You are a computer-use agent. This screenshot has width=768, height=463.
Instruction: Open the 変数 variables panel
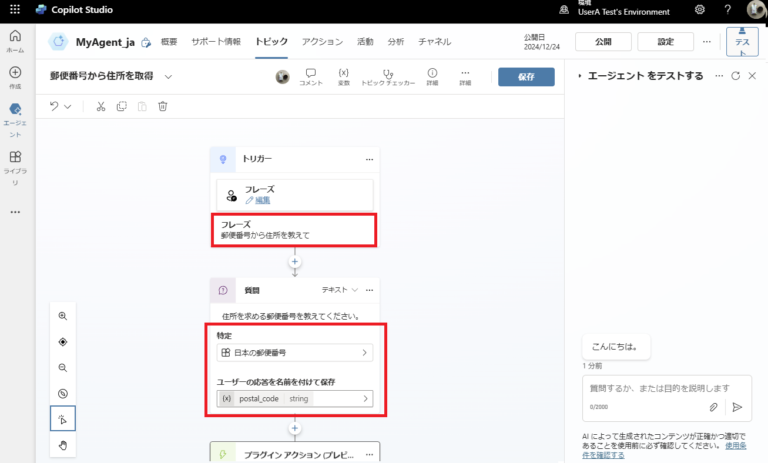click(x=343, y=77)
